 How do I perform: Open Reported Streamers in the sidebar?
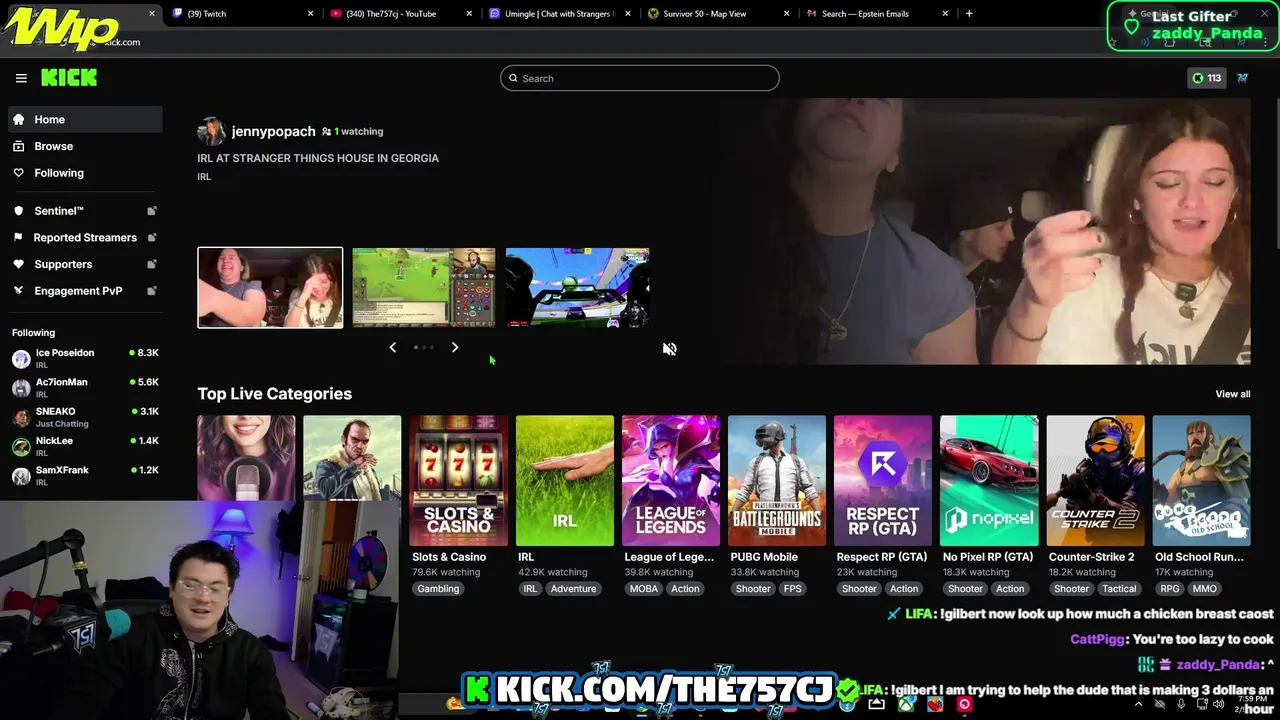(85, 238)
